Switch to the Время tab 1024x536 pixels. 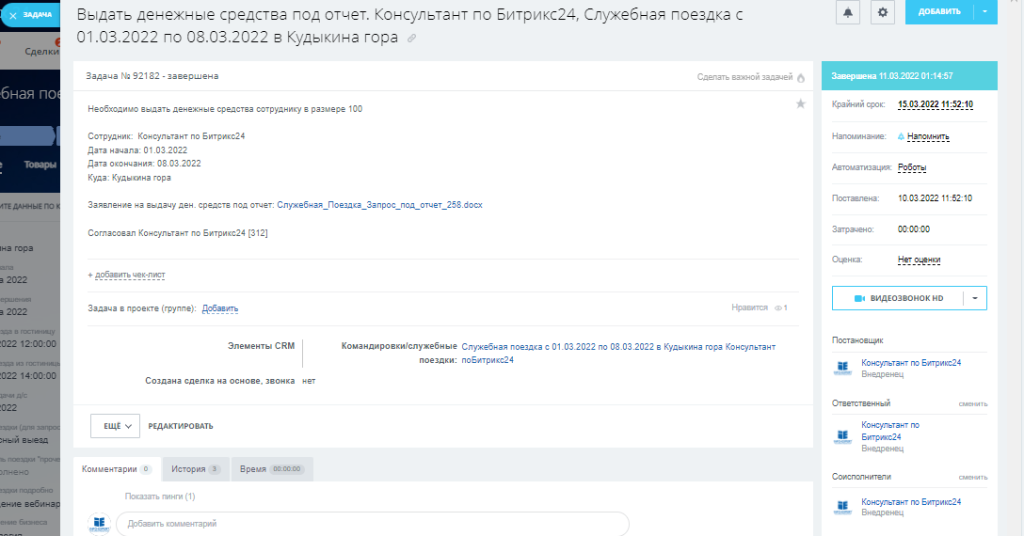pos(272,469)
